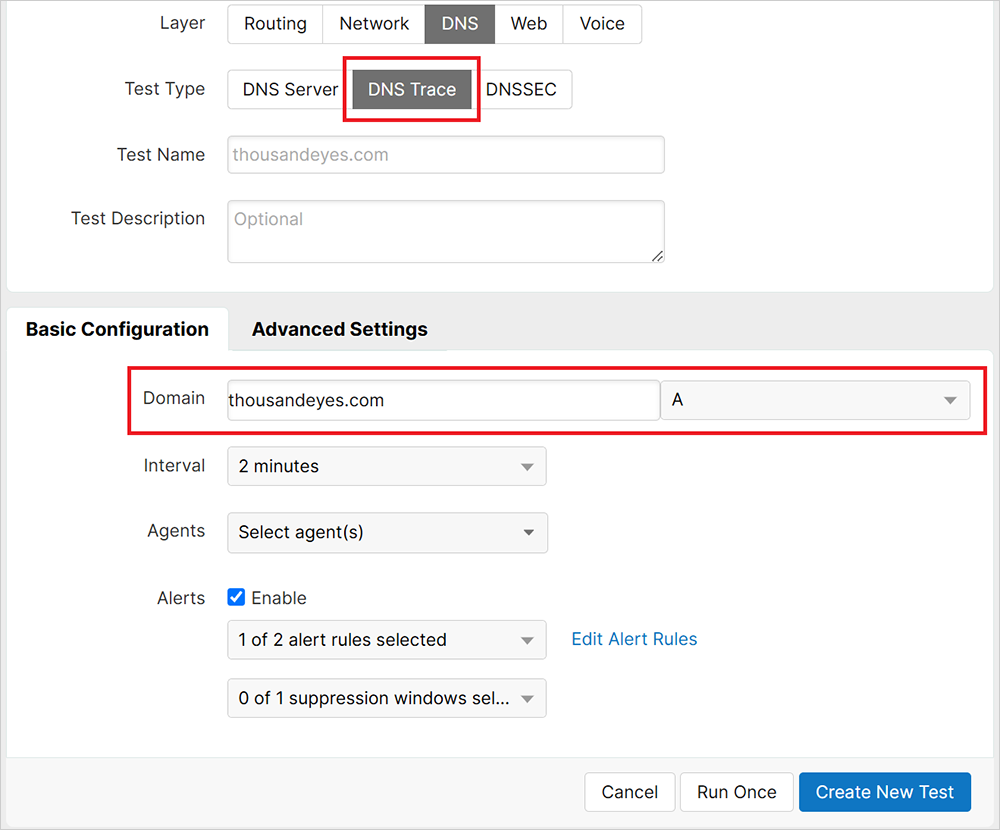Uncheck the Enable alerts checkbox
This screenshot has height=830, width=1000.
tap(237, 598)
